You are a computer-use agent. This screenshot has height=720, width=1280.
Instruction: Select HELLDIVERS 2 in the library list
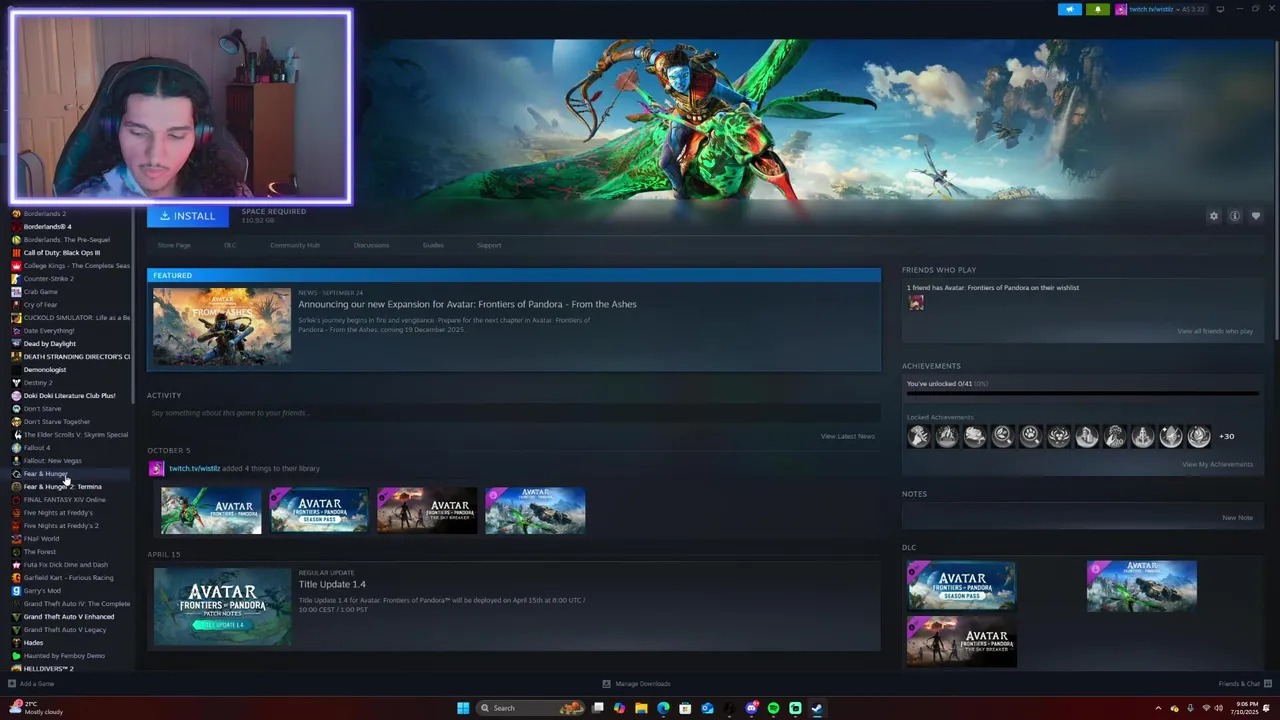(48, 669)
